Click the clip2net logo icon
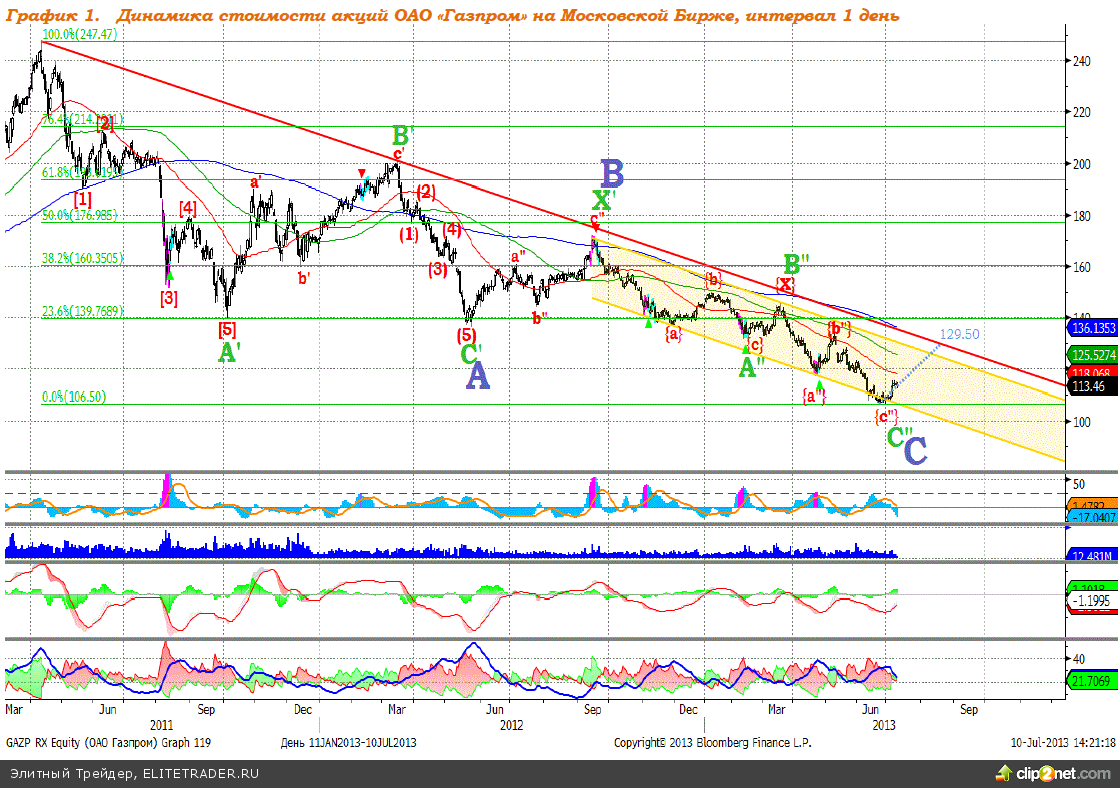 point(1004,773)
